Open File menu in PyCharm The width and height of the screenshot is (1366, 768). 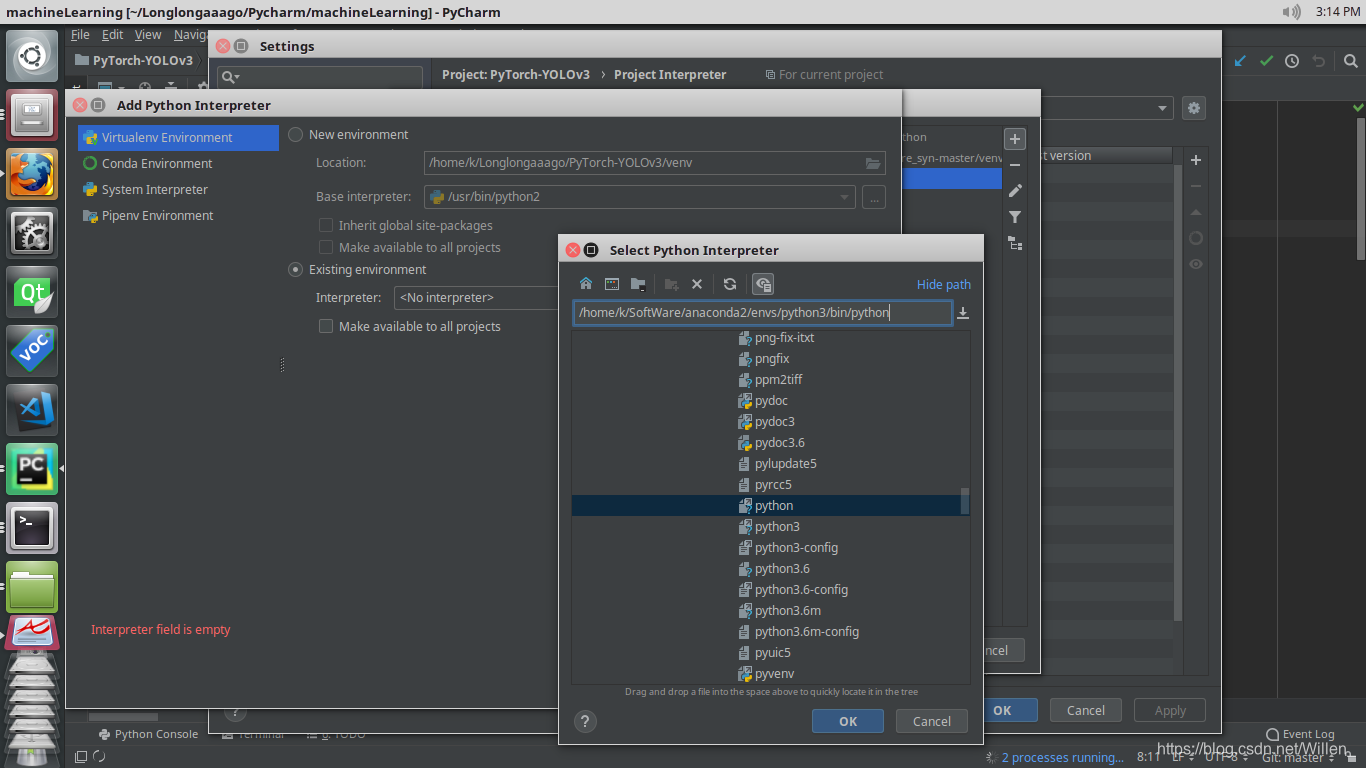(x=81, y=35)
